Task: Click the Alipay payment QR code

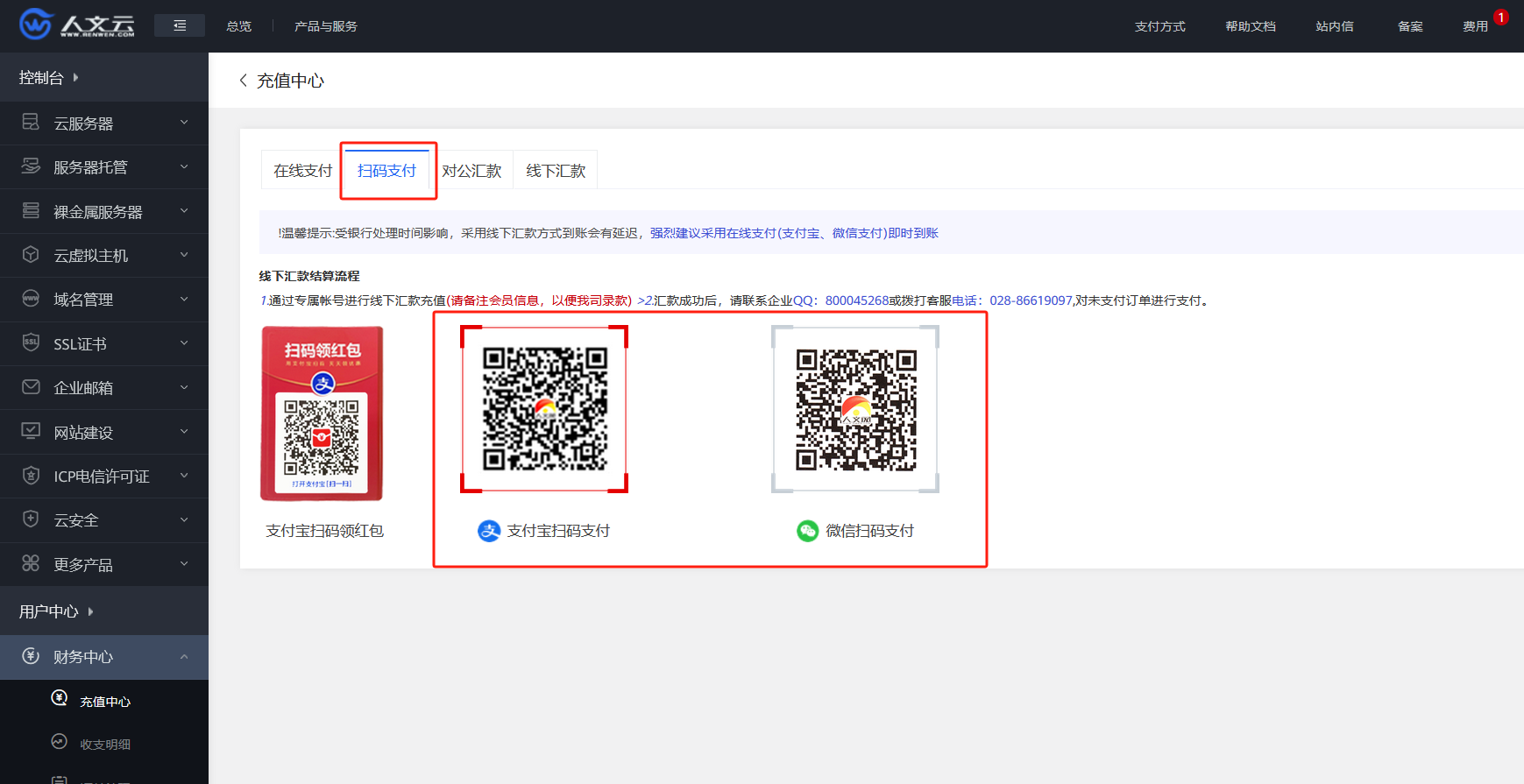Action: (x=544, y=409)
